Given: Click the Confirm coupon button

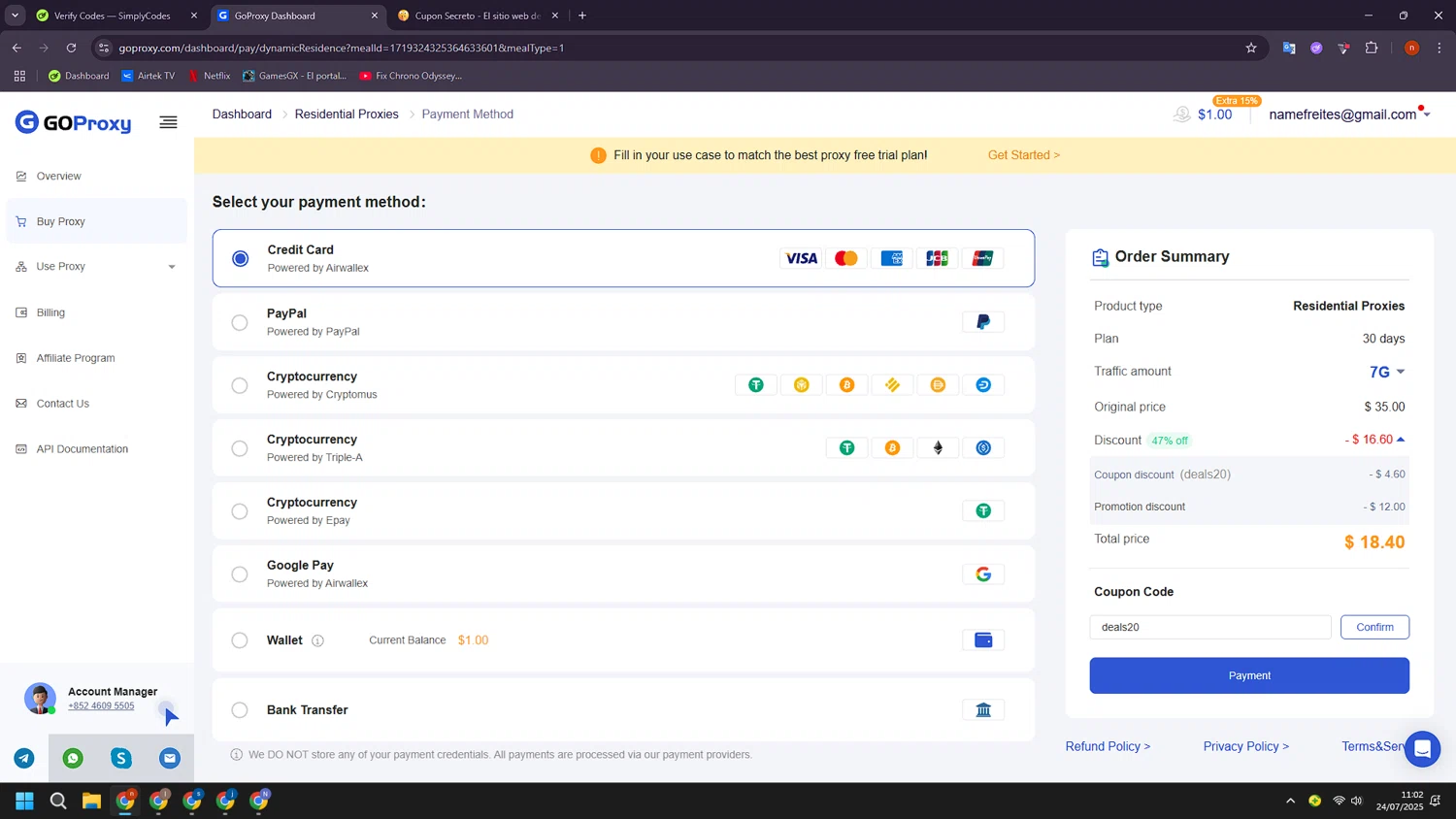Looking at the screenshot, I should click(1374, 627).
